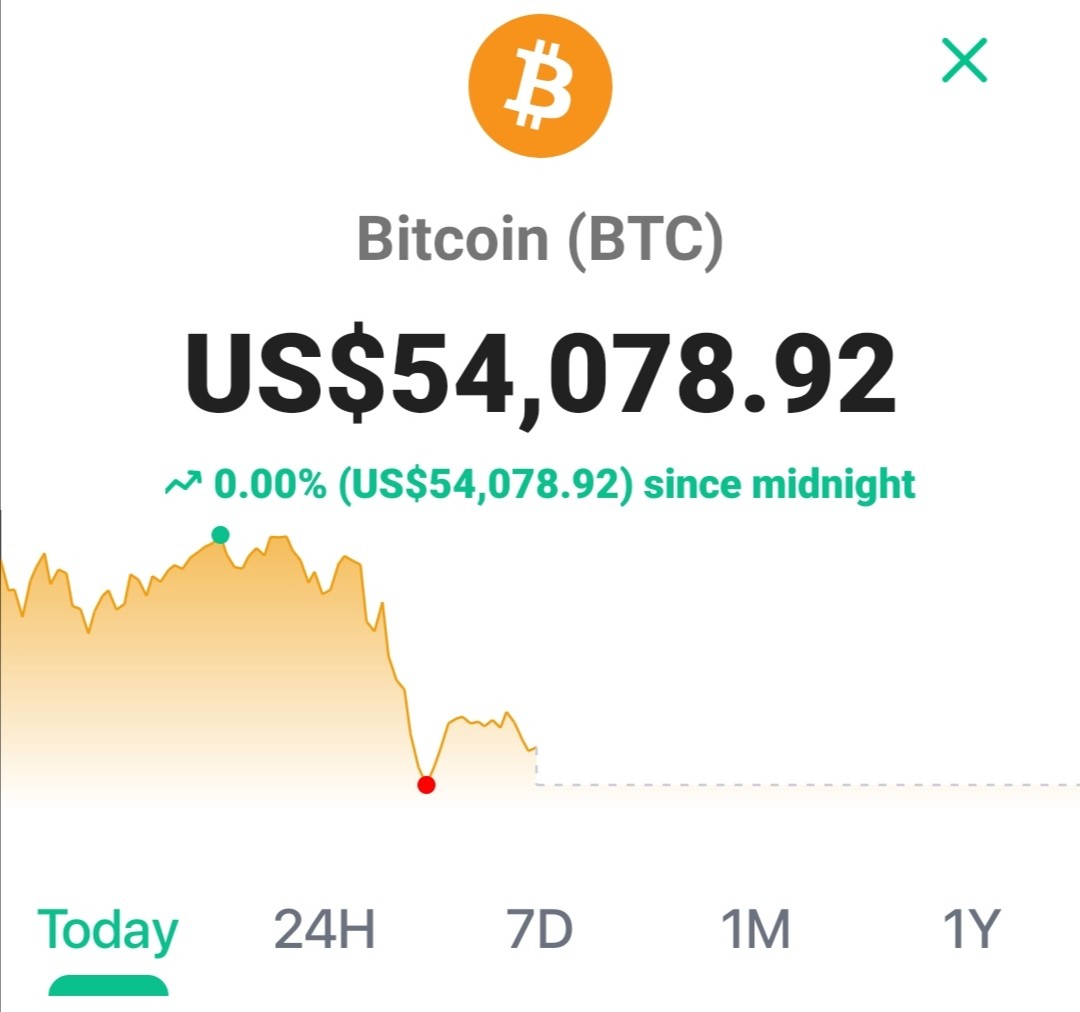Screen dimensions: 1080x1012
Task: Select the red daily low dot
Action: tap(426, 785)
